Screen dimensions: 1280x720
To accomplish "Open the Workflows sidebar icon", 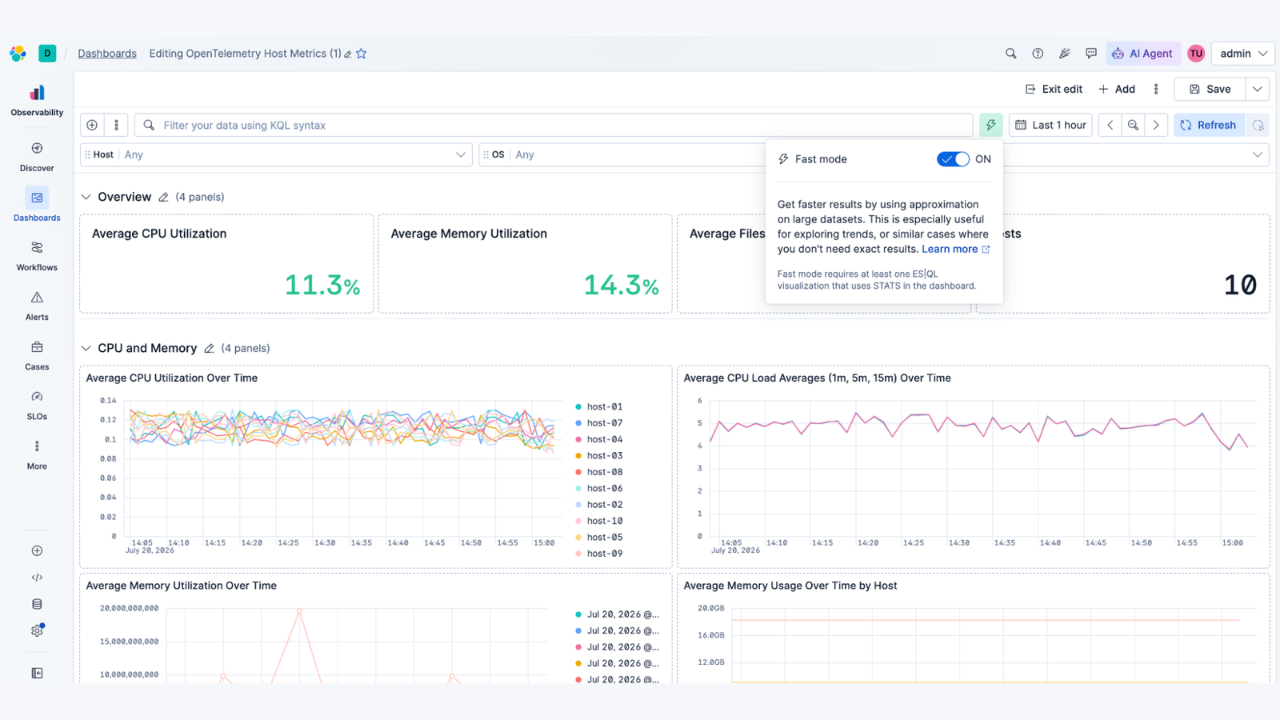I will pyautogui.click(x=37, y=255).
